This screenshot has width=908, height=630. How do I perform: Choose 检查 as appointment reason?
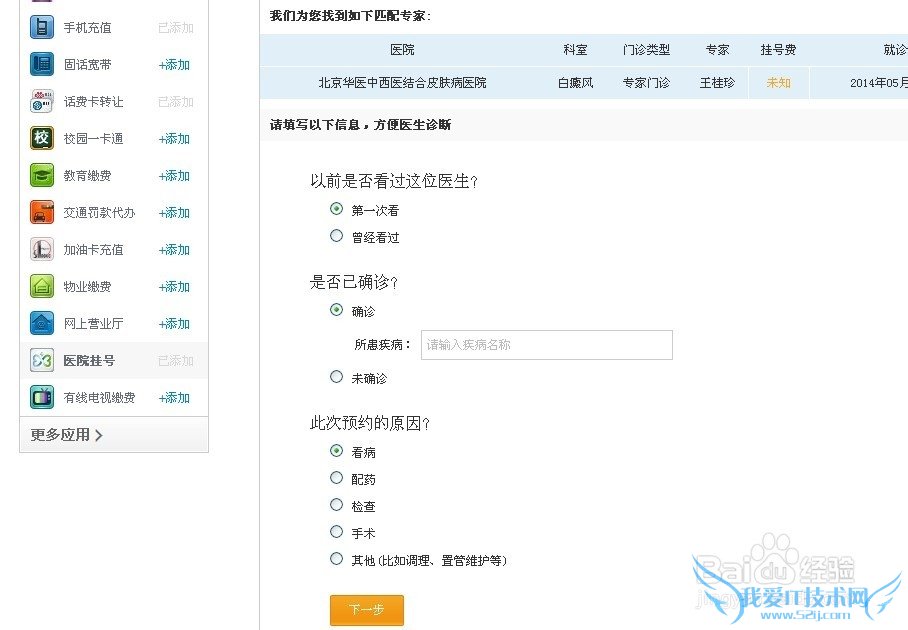[x=336, y=505]
